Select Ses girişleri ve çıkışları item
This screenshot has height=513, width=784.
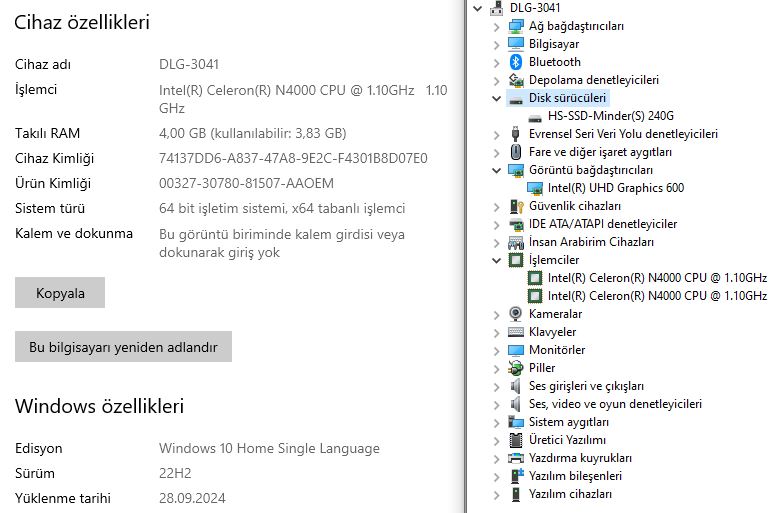(x=586, y=386)
